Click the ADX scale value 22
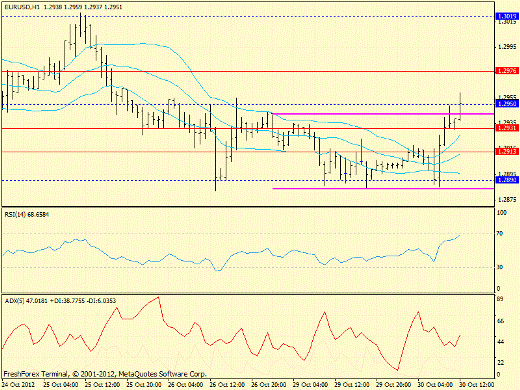The width and height of the screenshot is (520, 390). click(x=500, y=363)
